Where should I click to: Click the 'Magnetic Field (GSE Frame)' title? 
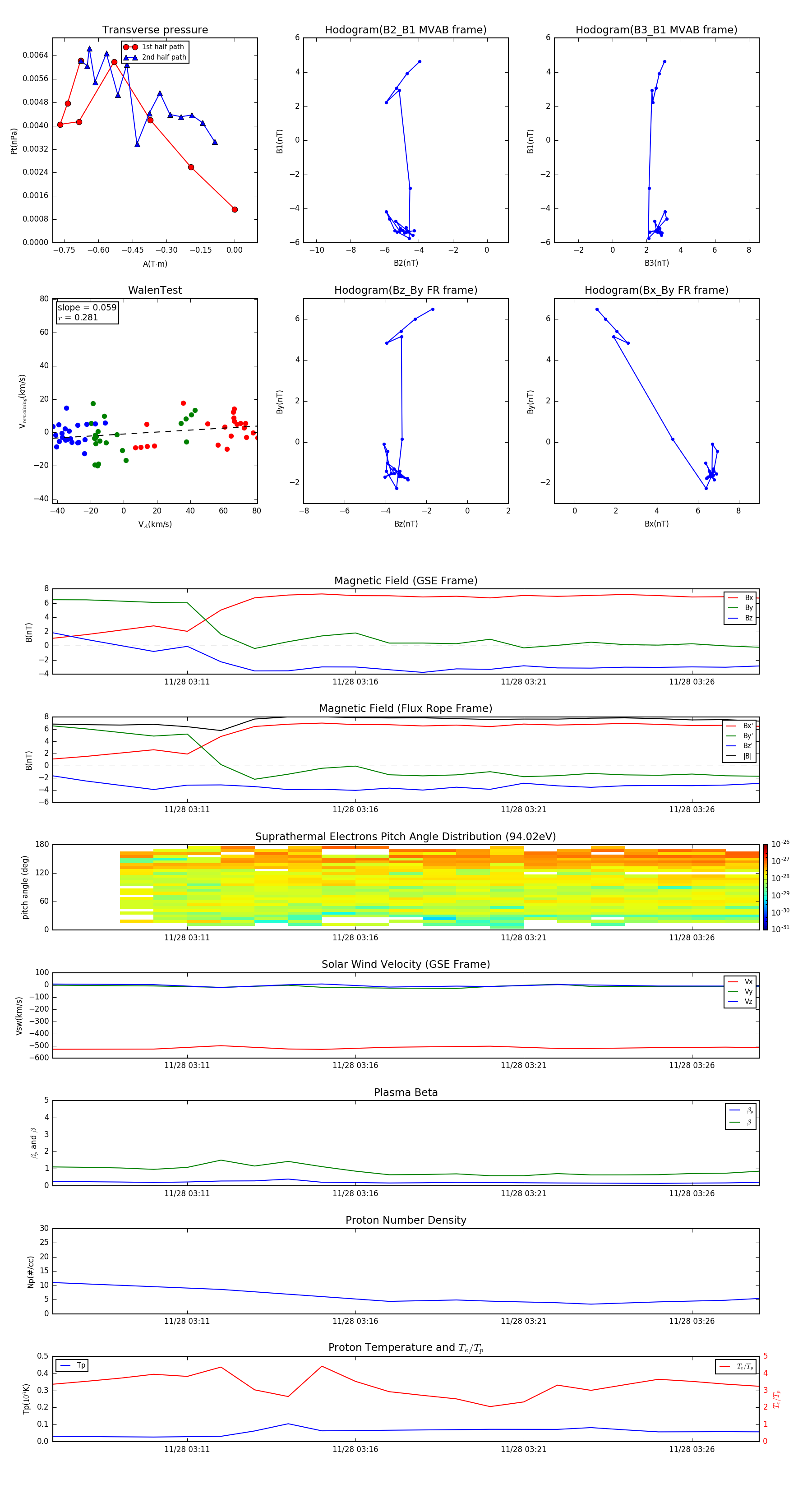(406, 581)
